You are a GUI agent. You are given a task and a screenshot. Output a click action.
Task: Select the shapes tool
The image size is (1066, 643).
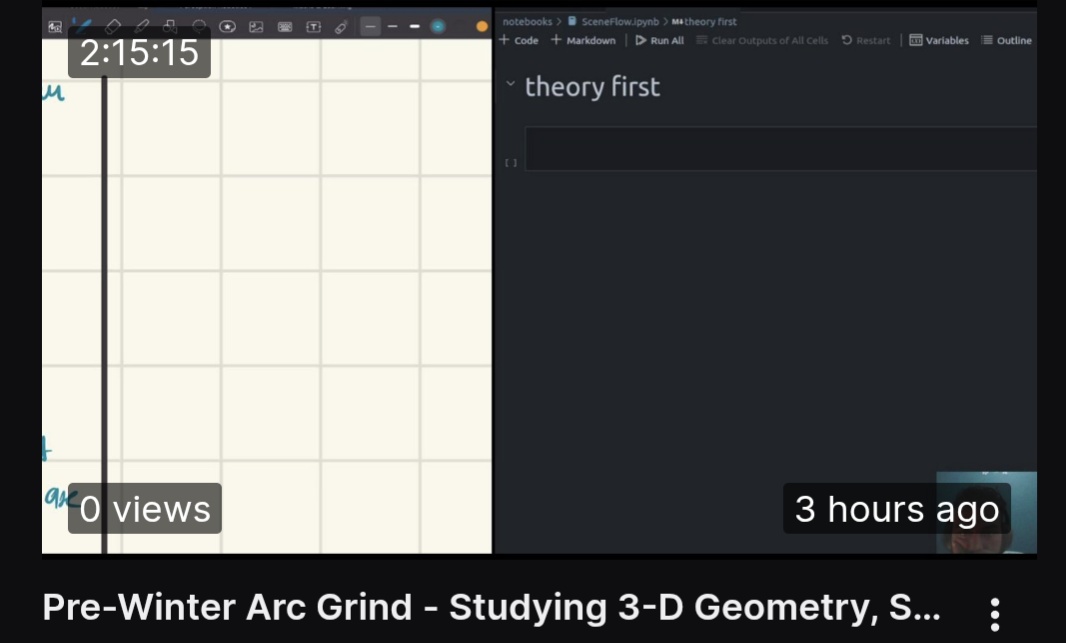(170, 27)
